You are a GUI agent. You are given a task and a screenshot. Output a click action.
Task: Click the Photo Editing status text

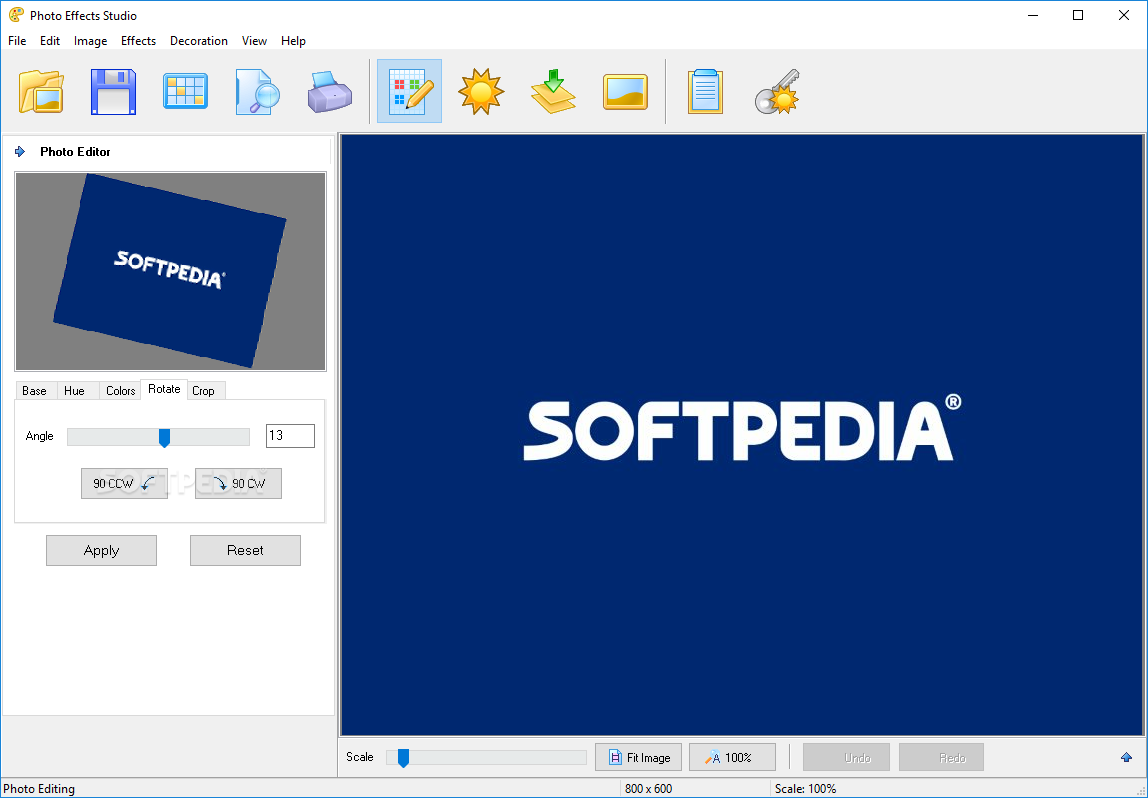coord(40,788)
